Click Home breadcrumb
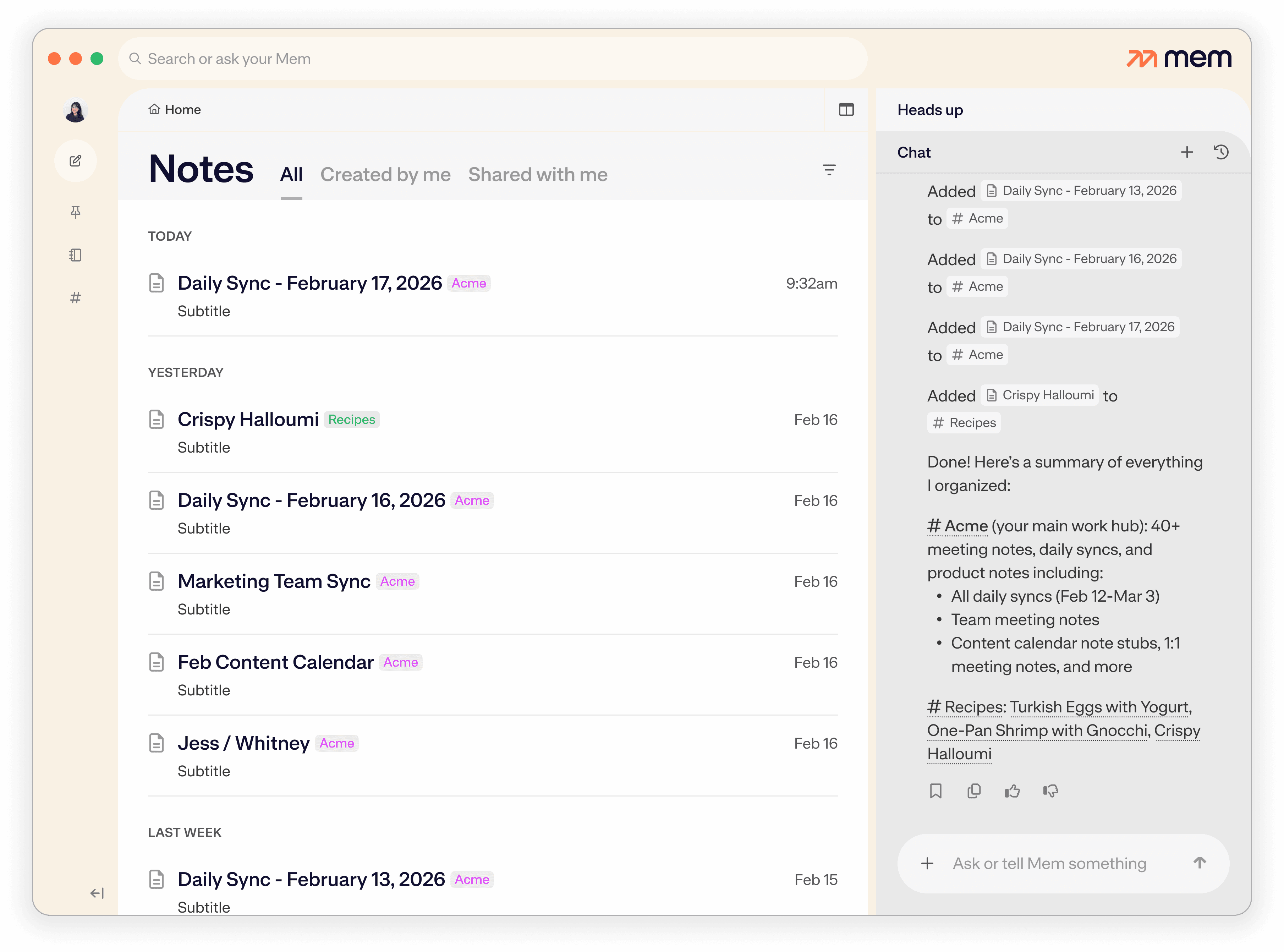 pyautogui.click(x=175, y=109)
